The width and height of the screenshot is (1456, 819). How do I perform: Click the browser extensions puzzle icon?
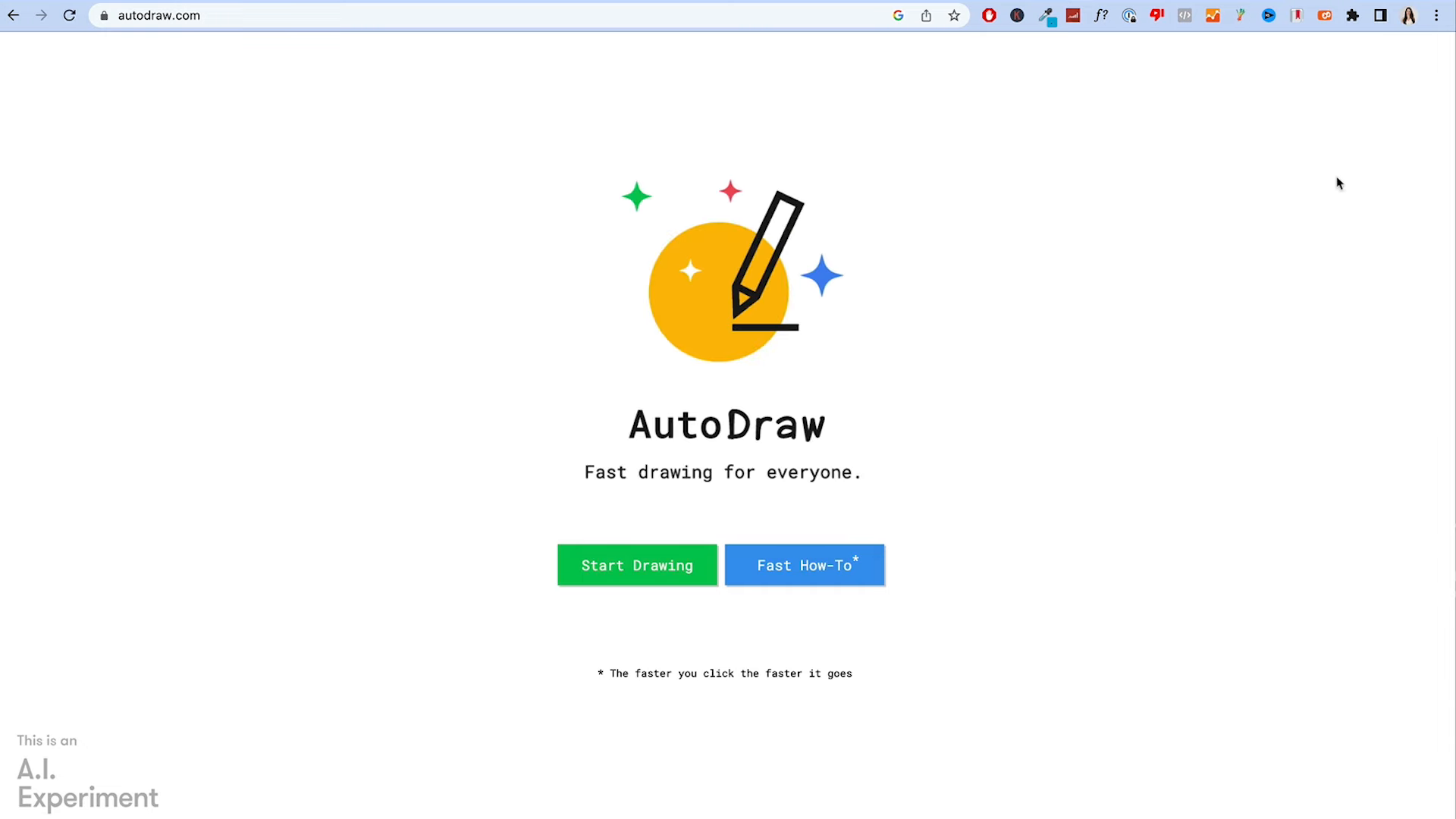(x=1353, y=15)
